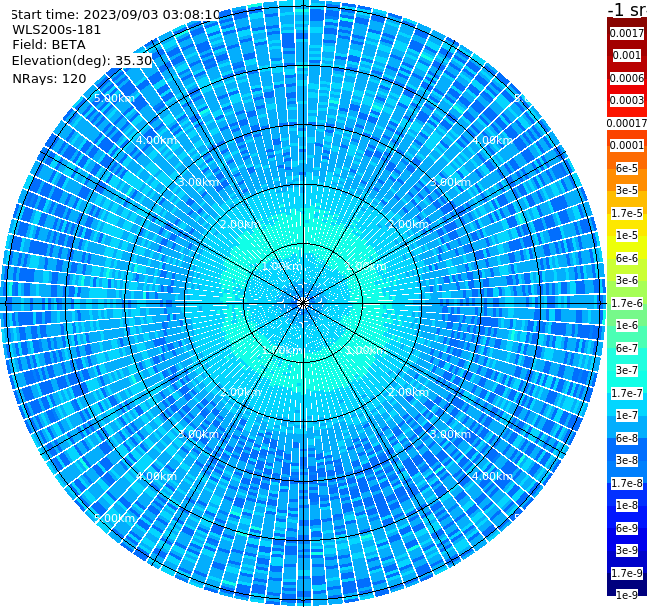Click the 6e-6 colorbar label
Image resolution: width=647 pixels, height=607 pixels.
[627, 258]
